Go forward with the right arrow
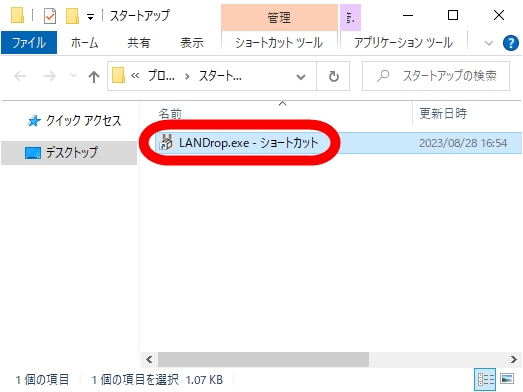Image resolution: width=523 pixels, height=392 pixels. click(50, 76)
